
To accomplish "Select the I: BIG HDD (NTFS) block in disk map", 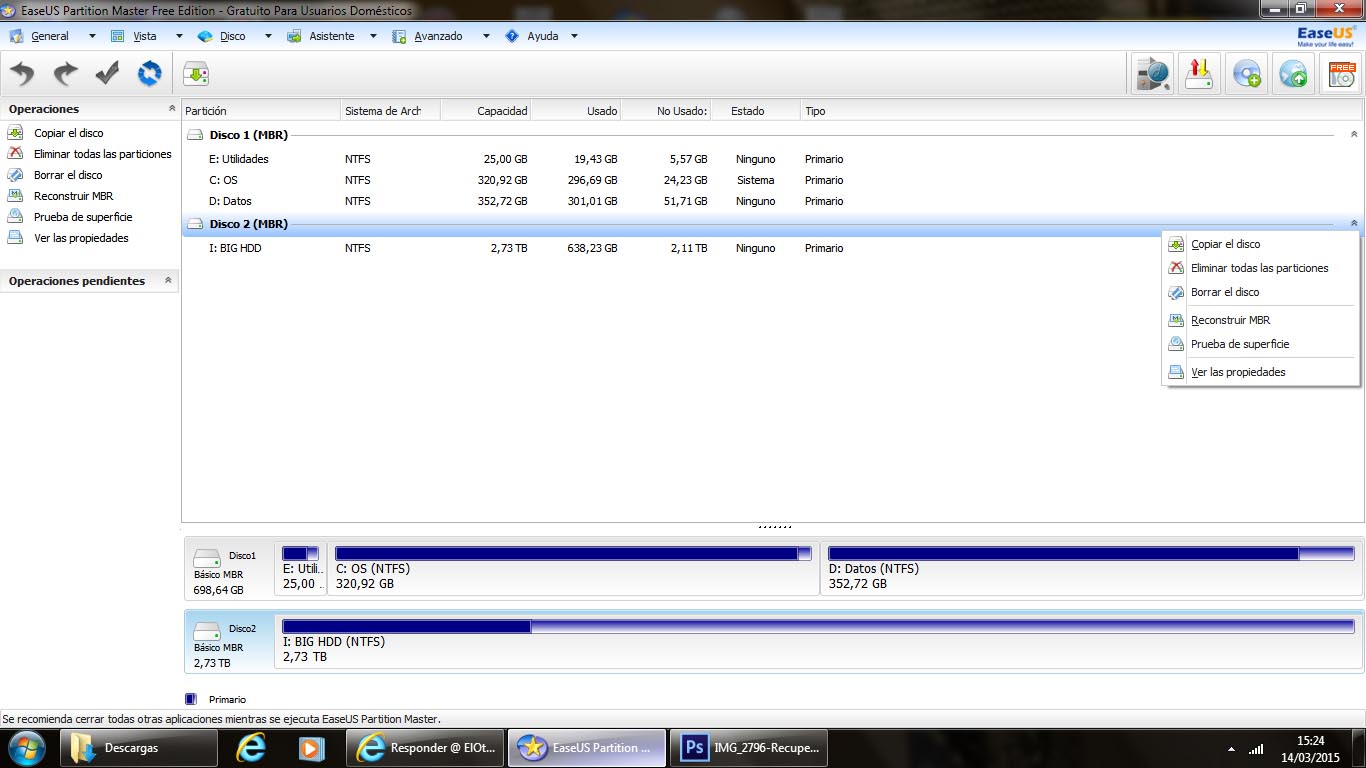I will [818, 642].
